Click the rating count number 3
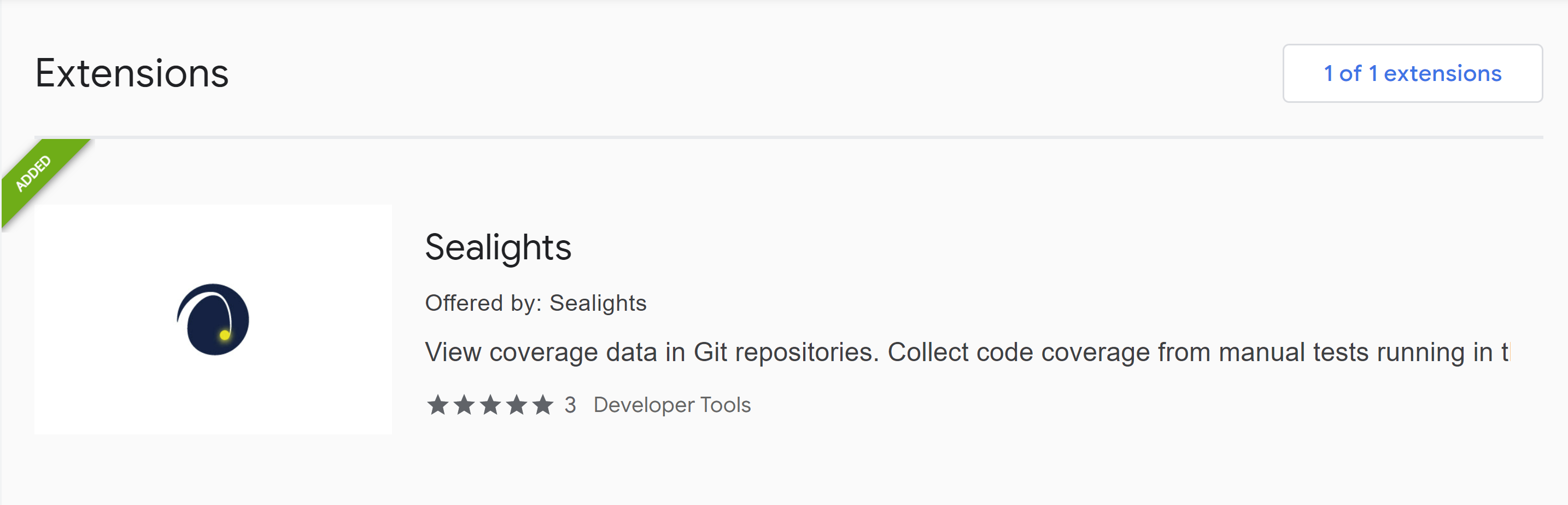This screenshot has width=1568, height=505. pos(570,405)
